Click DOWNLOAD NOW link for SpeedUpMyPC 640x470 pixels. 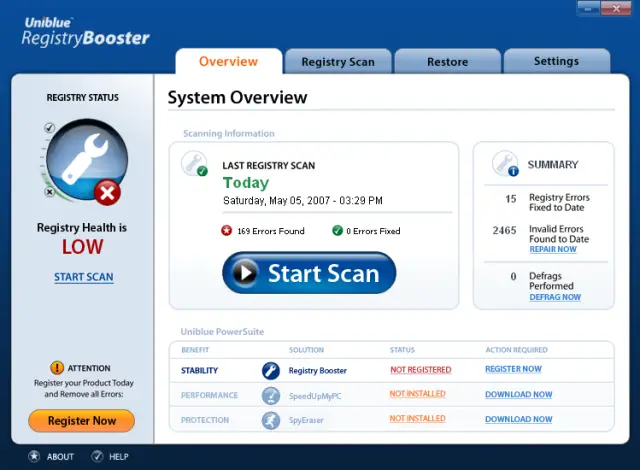(x=519, y=395)
